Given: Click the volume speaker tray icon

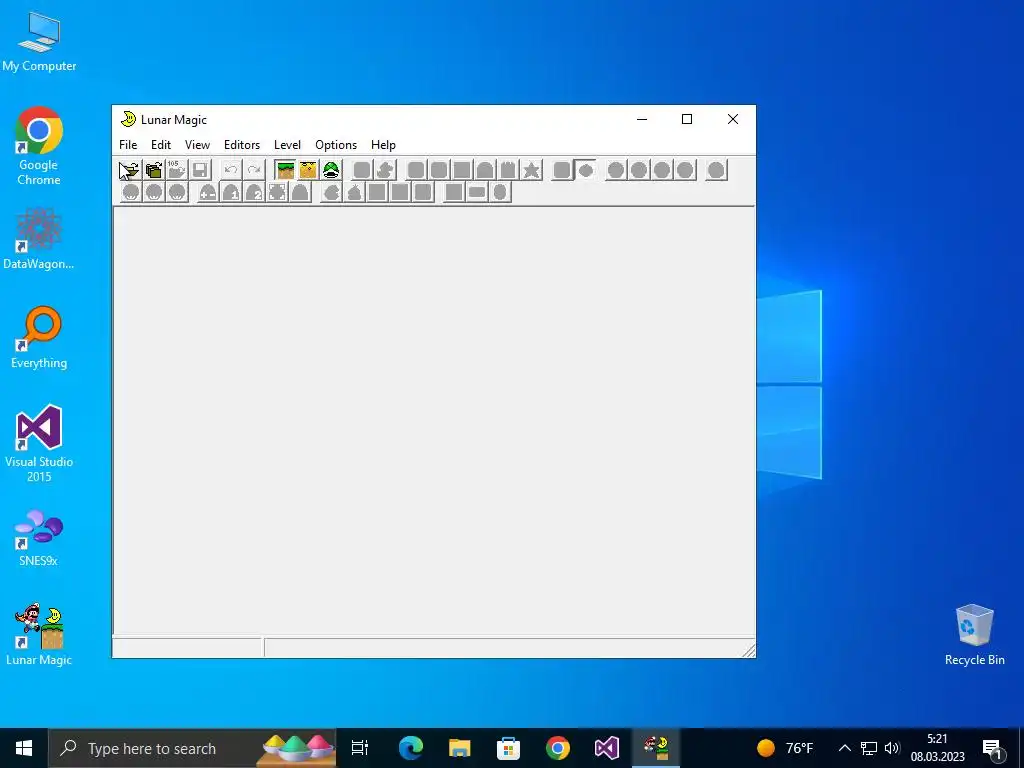Looking at the screenshot, I should pyautogui.click(x=891, y=748).
